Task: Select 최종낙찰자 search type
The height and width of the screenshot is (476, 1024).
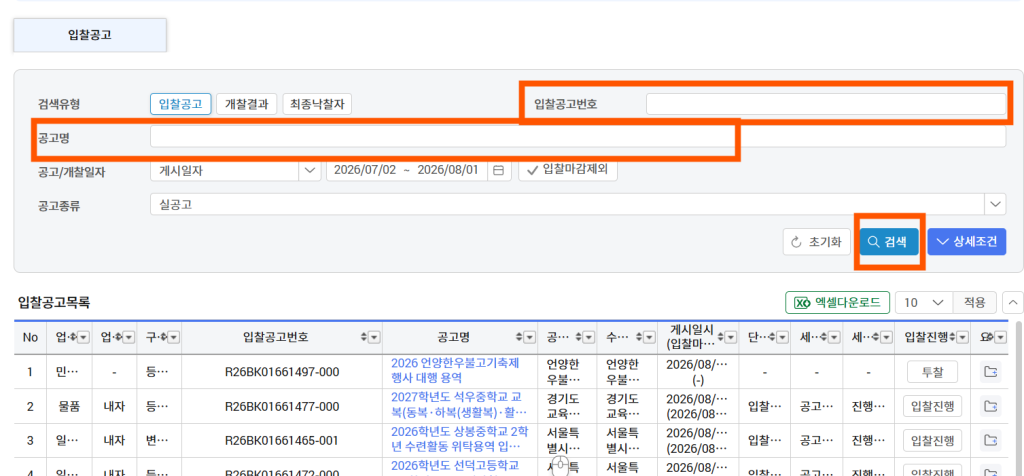Action: (317, 104)
